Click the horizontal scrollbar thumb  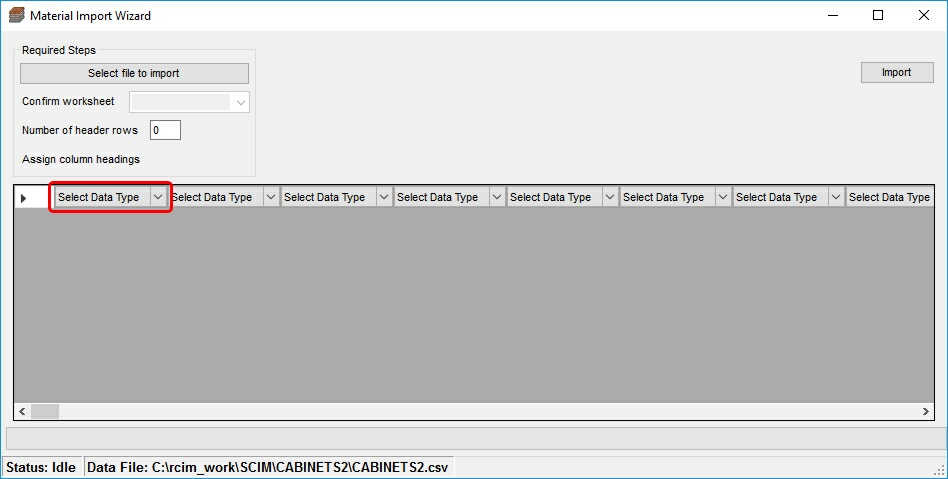pos(45,411)
